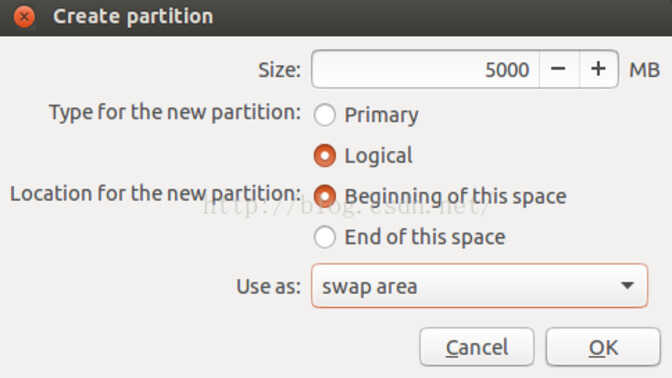Click the Size: label
Viewport: 672px width, 378px height.
tap(279, 69)
